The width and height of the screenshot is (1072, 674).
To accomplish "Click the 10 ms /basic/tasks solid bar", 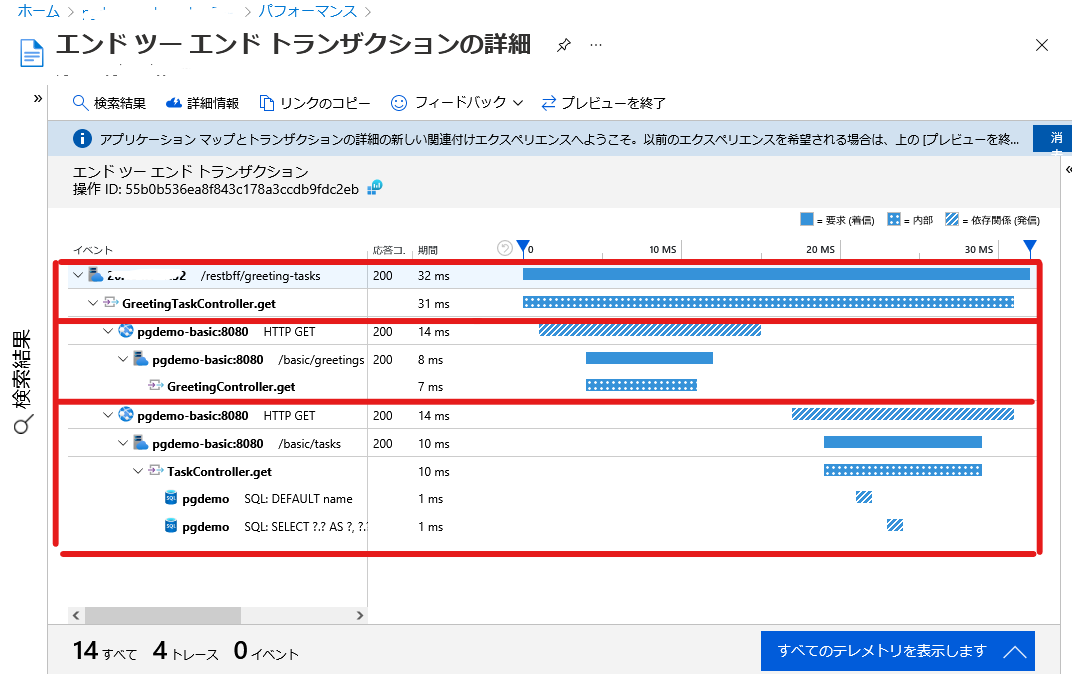I will coord(902,442).
